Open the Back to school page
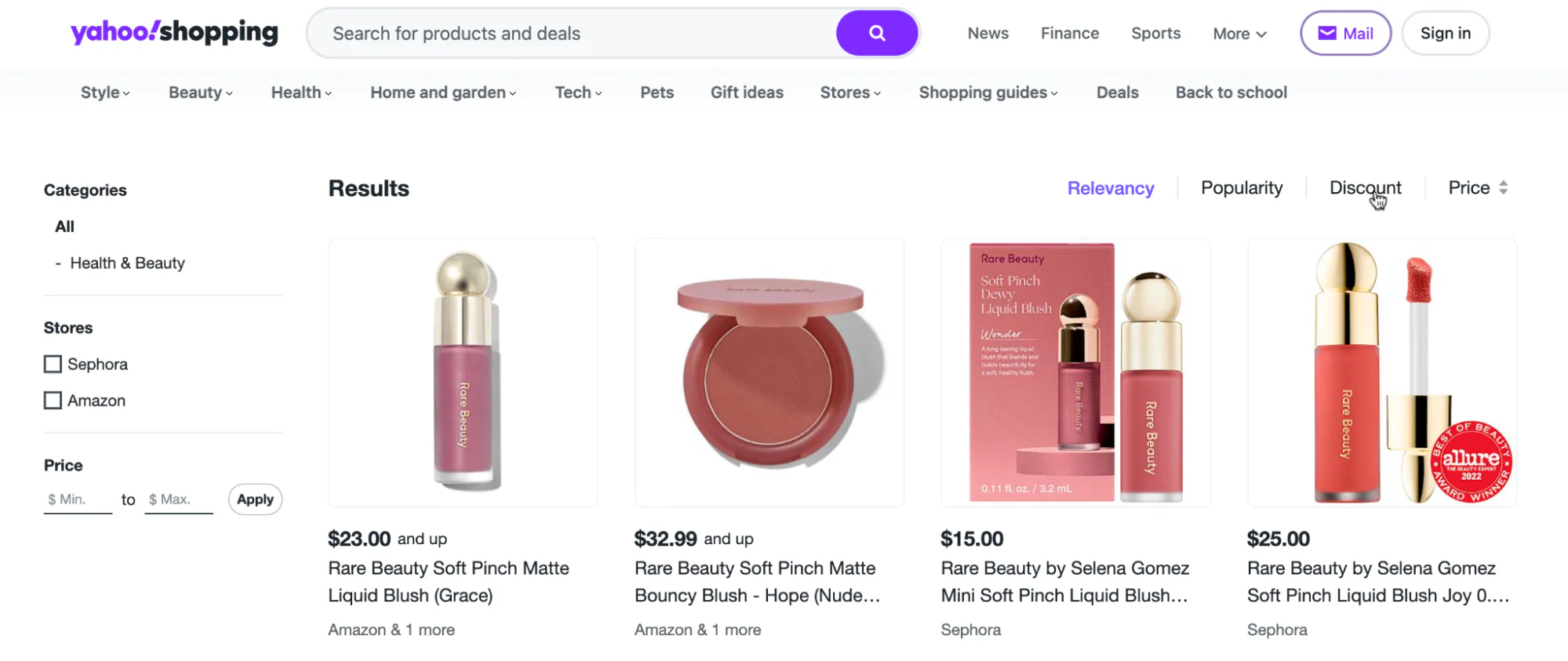The width and height of the screenshot is (1568, 661). 1231,92
